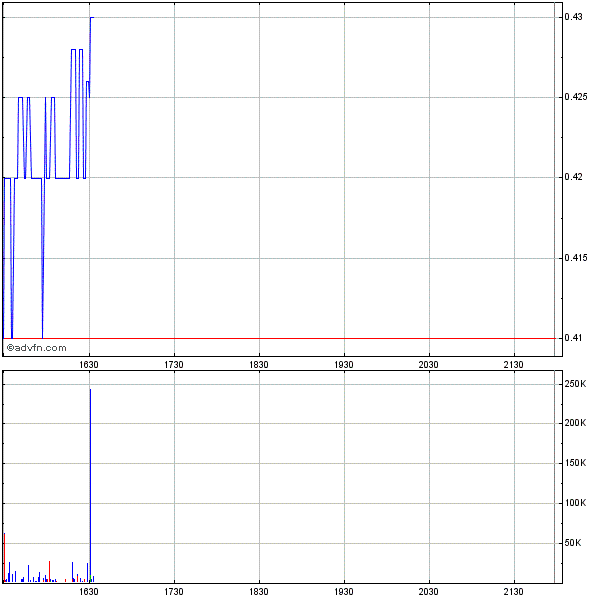Click the 0.41 price axis label

tap(573, 338)
